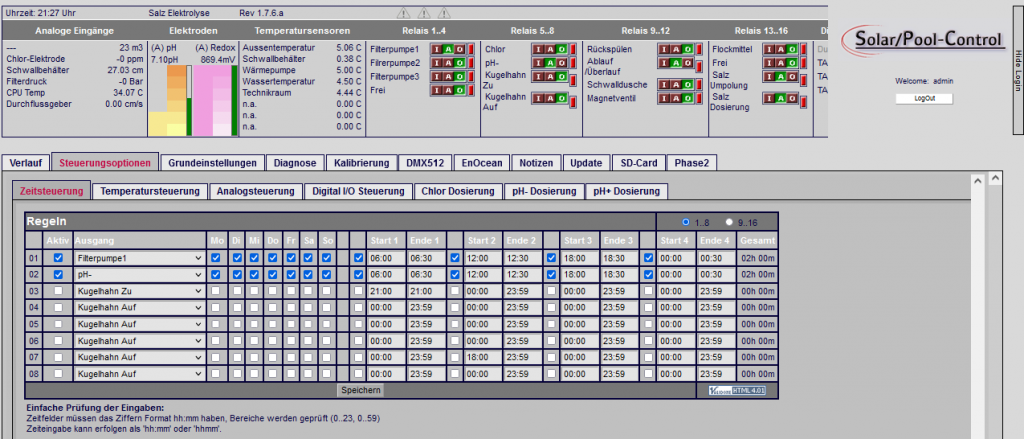The image size is (1024, 439).
Task: Enable Aktiv checkbox for rule 03
Action: (58, 291)
